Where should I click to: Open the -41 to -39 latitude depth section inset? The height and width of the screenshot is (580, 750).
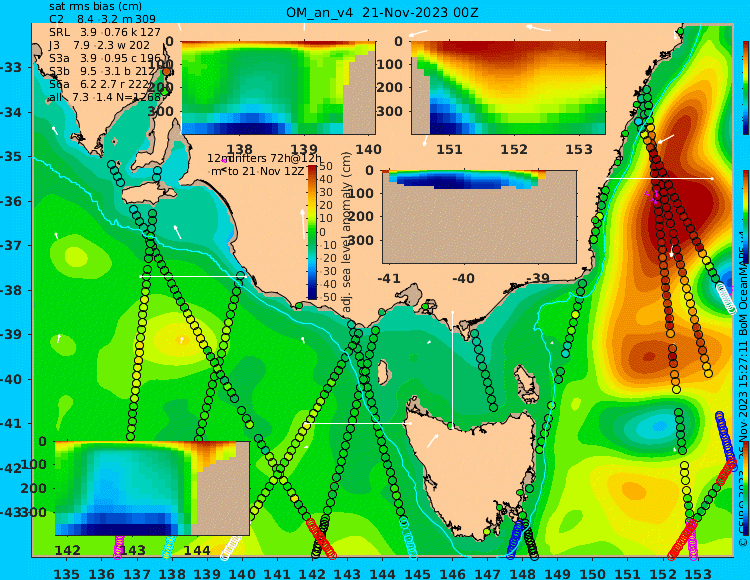(x=479, y=217)
